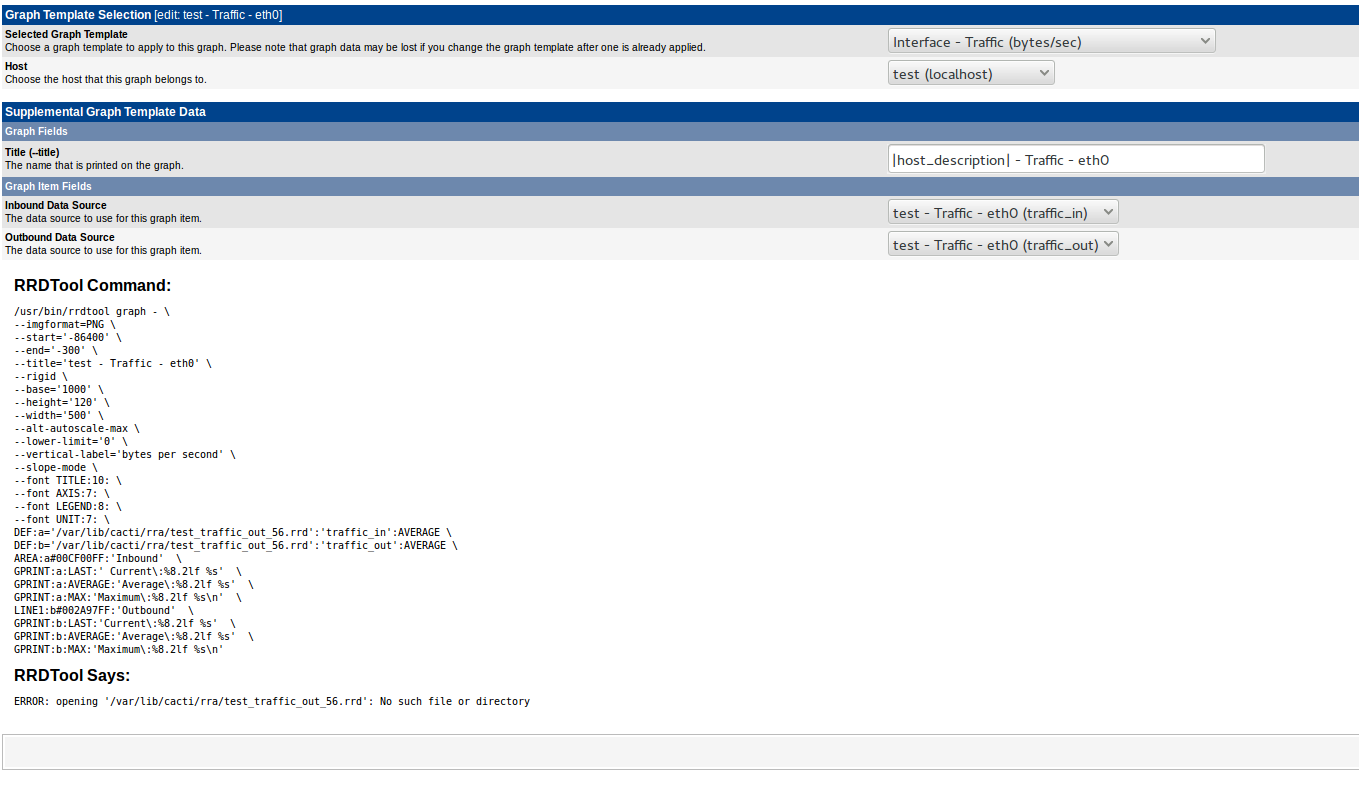Open the Host dropdown showing test (localhost)
1359x799 pixels.
click(x=971, y=73)
